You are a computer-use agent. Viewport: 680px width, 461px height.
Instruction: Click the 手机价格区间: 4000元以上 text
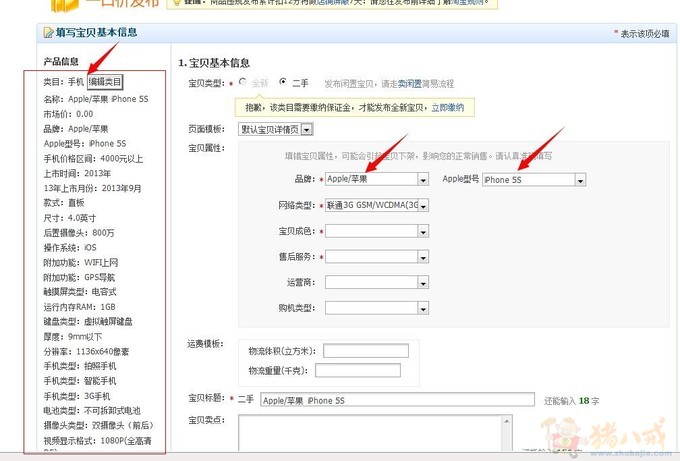coord(93,159)
